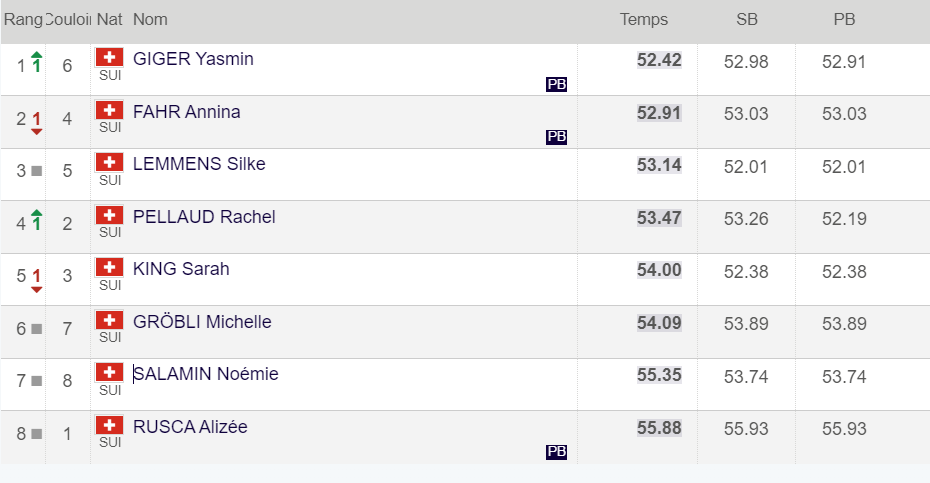
Task: Click PB badge in GIGER Yasmin row
Action: 556,85
